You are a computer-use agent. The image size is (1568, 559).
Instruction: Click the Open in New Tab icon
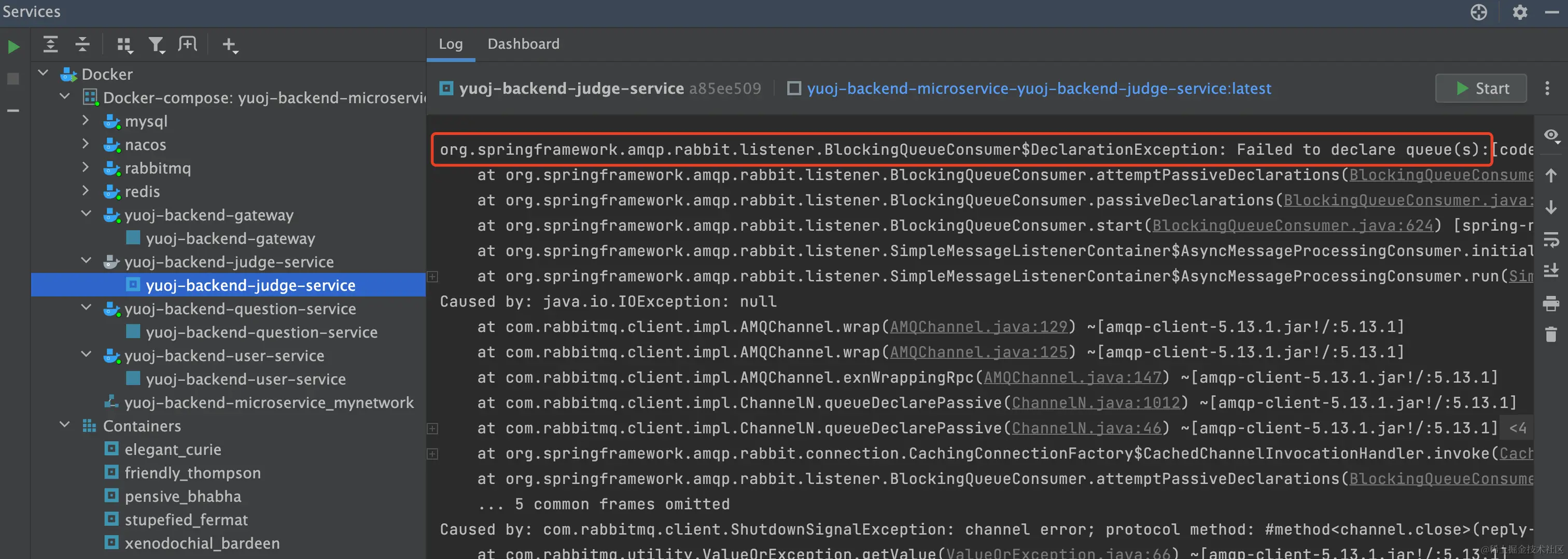point(188,45)
